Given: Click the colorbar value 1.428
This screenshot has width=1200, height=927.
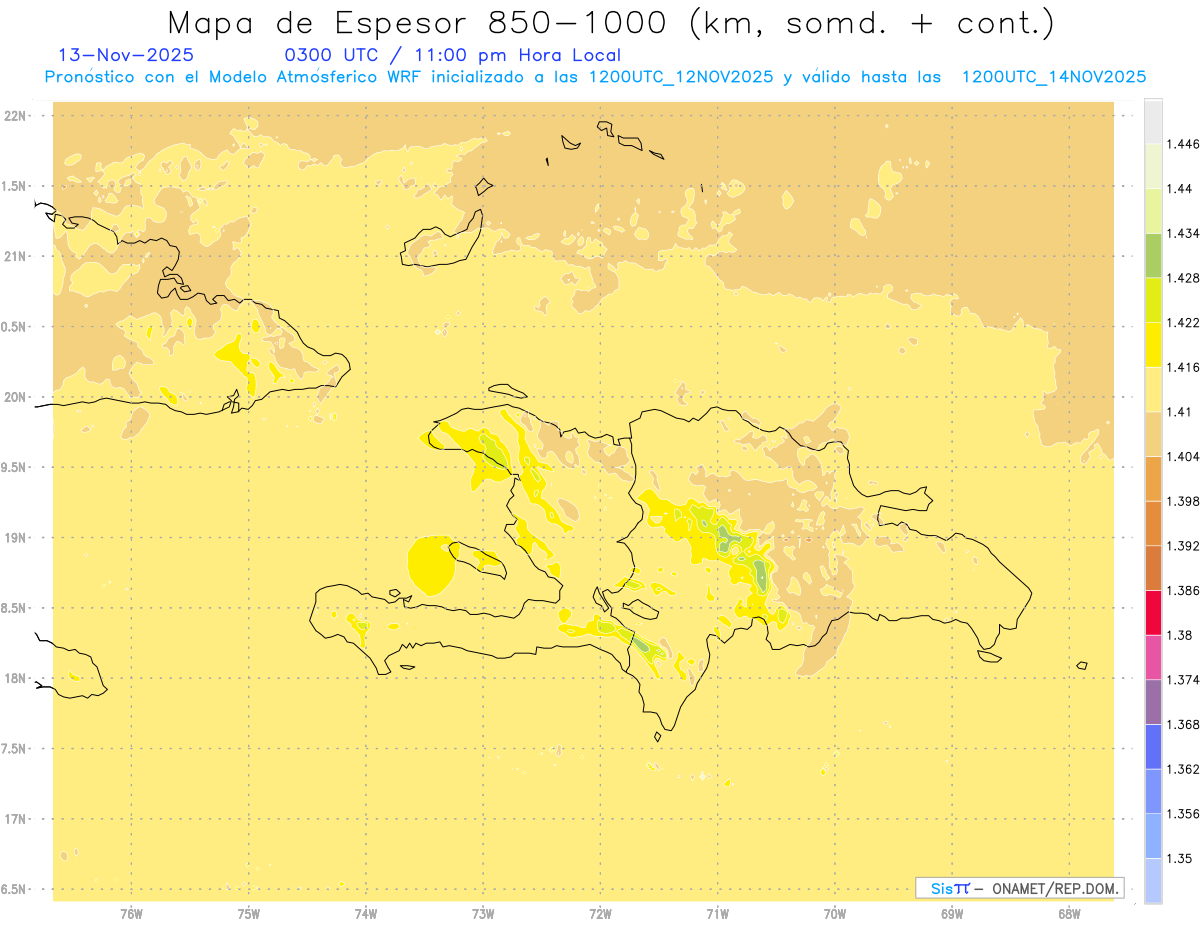Looking at the screenshot, I should [1183, 278].
